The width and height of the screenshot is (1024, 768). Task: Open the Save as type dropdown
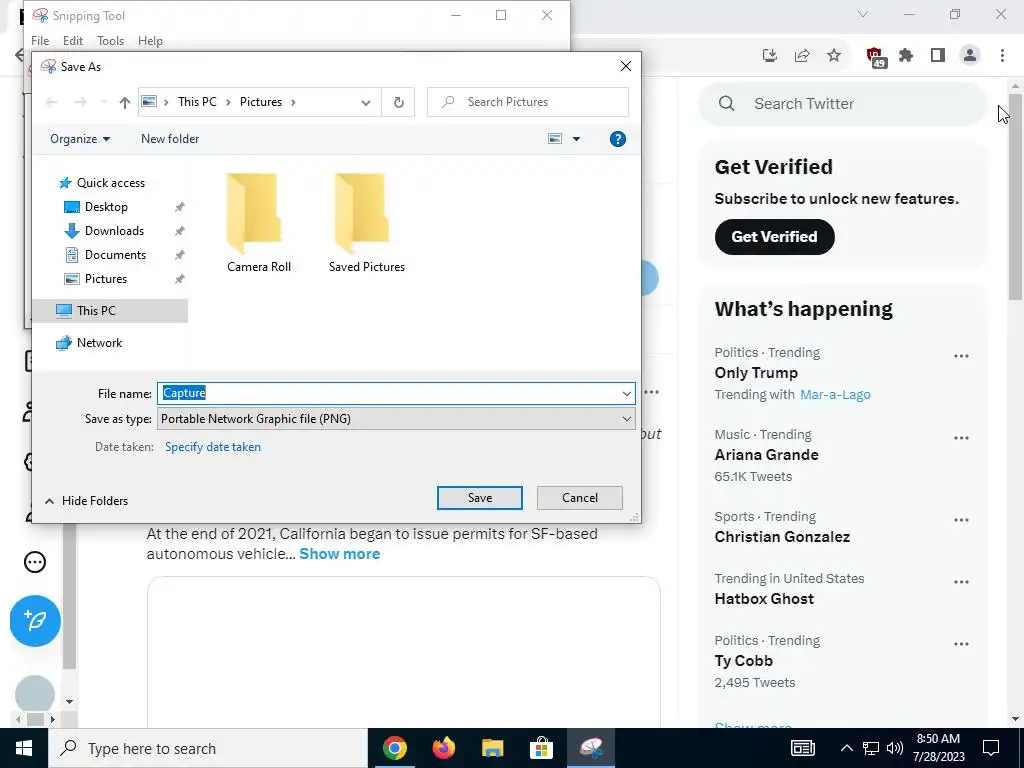pyautogui.click(x=626, y=419)
